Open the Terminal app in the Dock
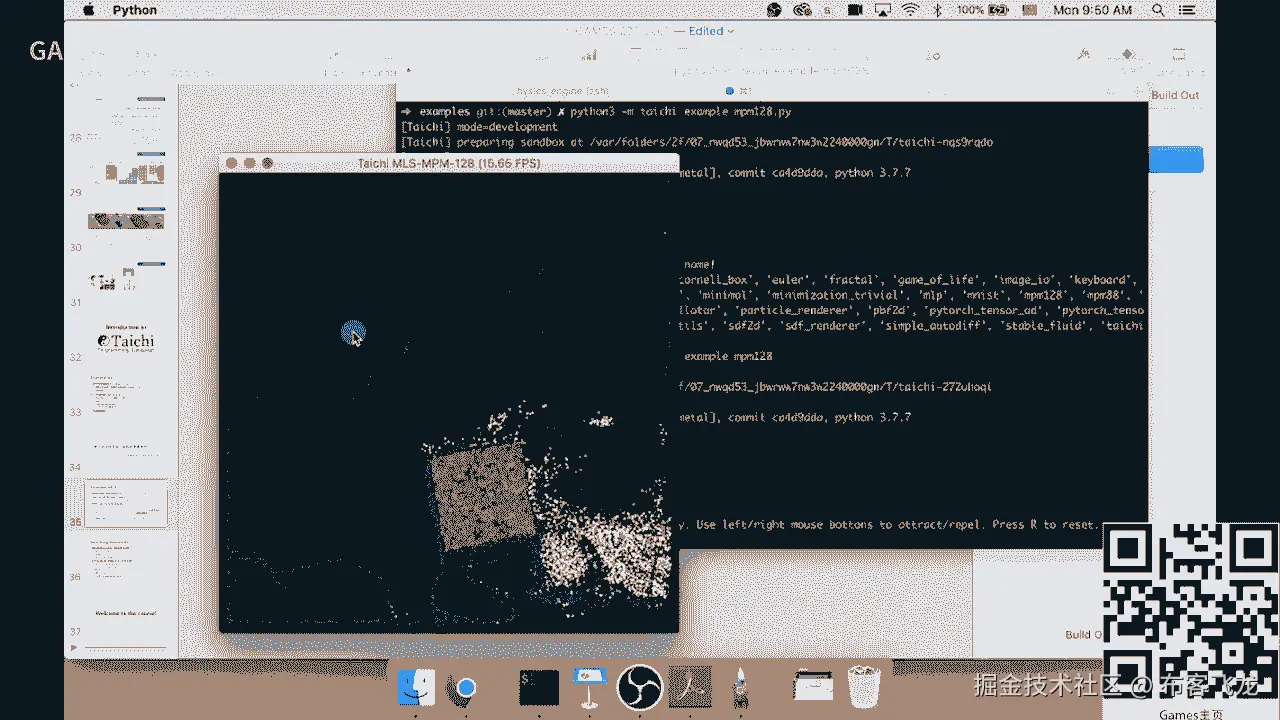Screen dimensions: 1280x720 538,687
